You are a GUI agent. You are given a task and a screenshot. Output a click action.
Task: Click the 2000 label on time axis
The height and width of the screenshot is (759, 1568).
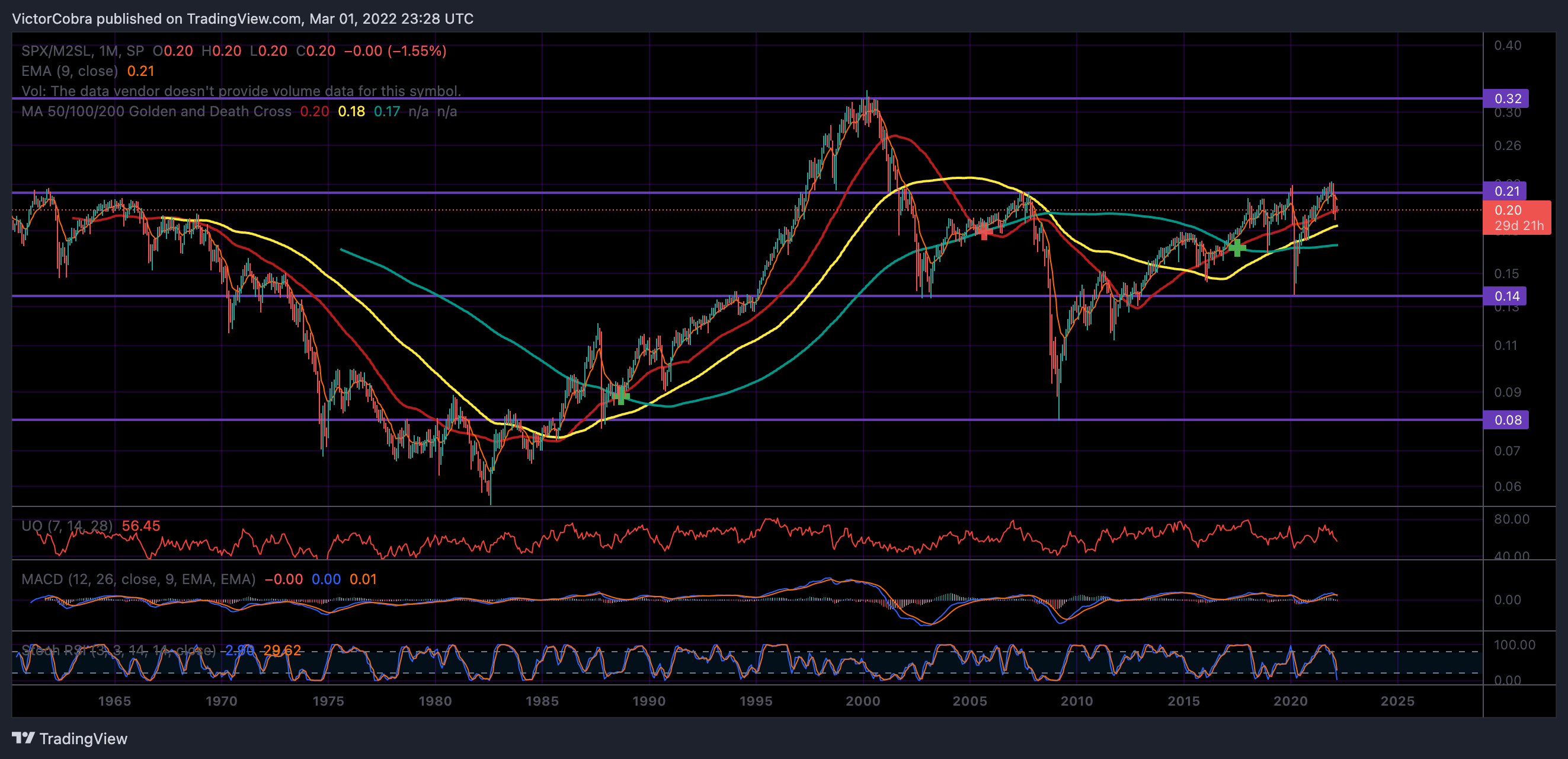click(x=863, y=700)
